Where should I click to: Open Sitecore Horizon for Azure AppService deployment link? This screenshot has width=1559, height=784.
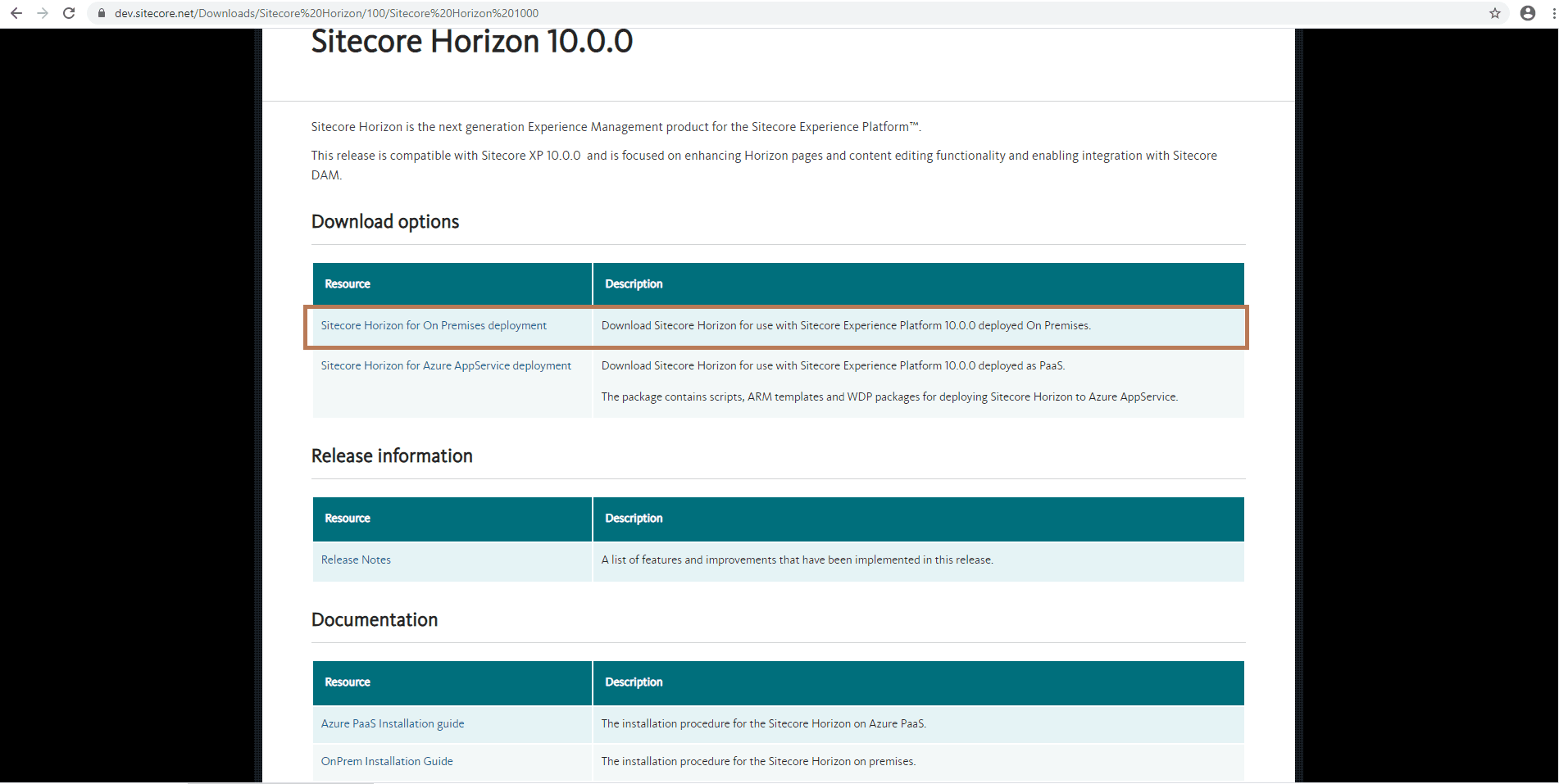pos(446,365)
